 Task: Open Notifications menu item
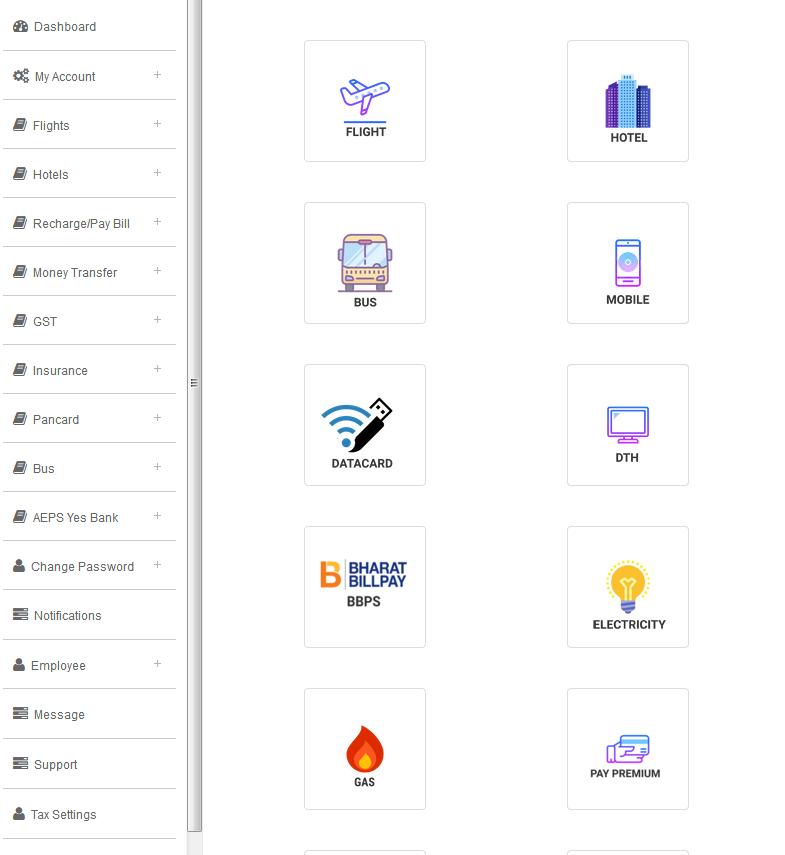[68, 616]
